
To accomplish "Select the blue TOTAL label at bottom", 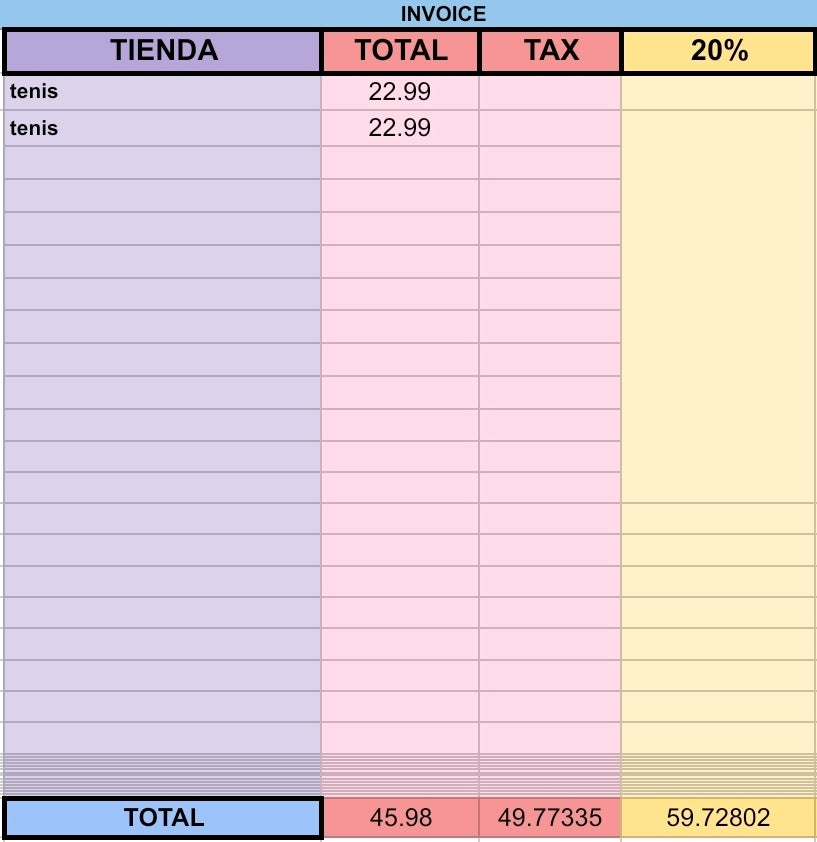I will tap(163, 818).
